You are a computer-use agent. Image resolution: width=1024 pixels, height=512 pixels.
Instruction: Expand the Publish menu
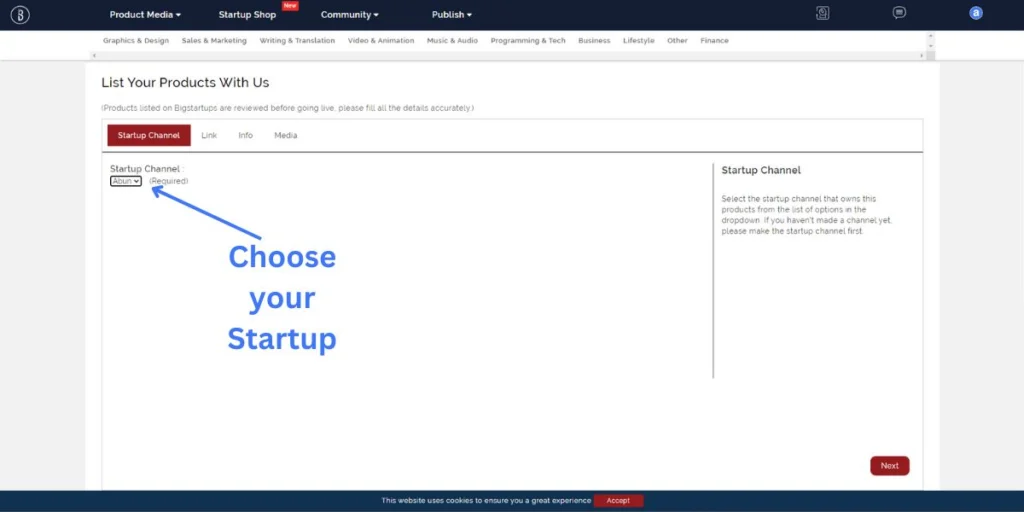451,14
